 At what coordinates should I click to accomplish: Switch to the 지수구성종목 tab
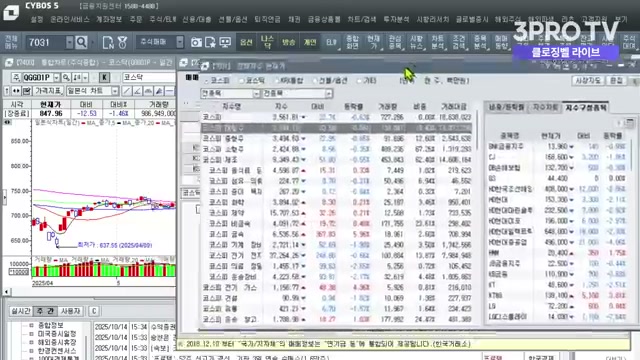click(586, 107)
